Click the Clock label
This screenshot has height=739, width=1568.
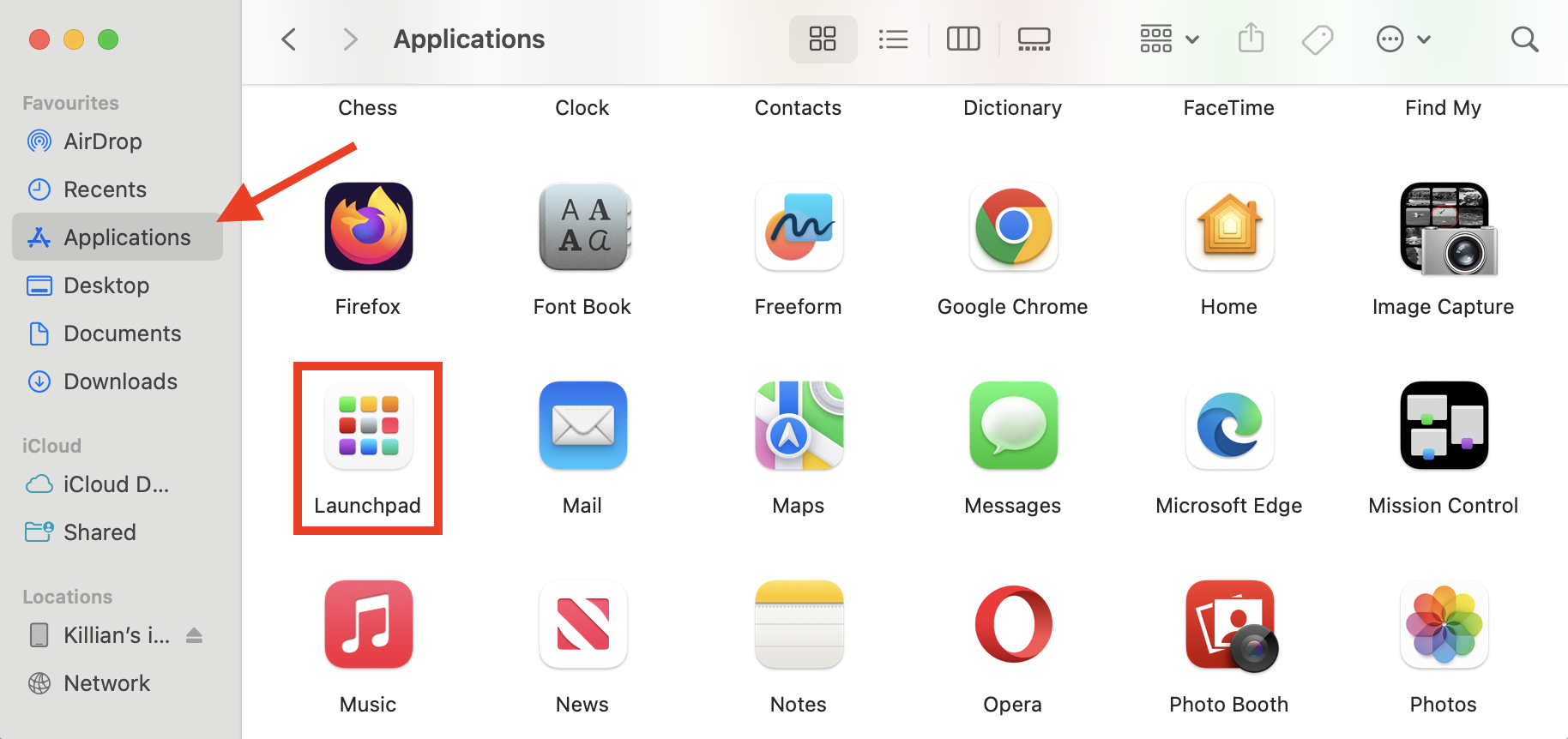point(582,107)
